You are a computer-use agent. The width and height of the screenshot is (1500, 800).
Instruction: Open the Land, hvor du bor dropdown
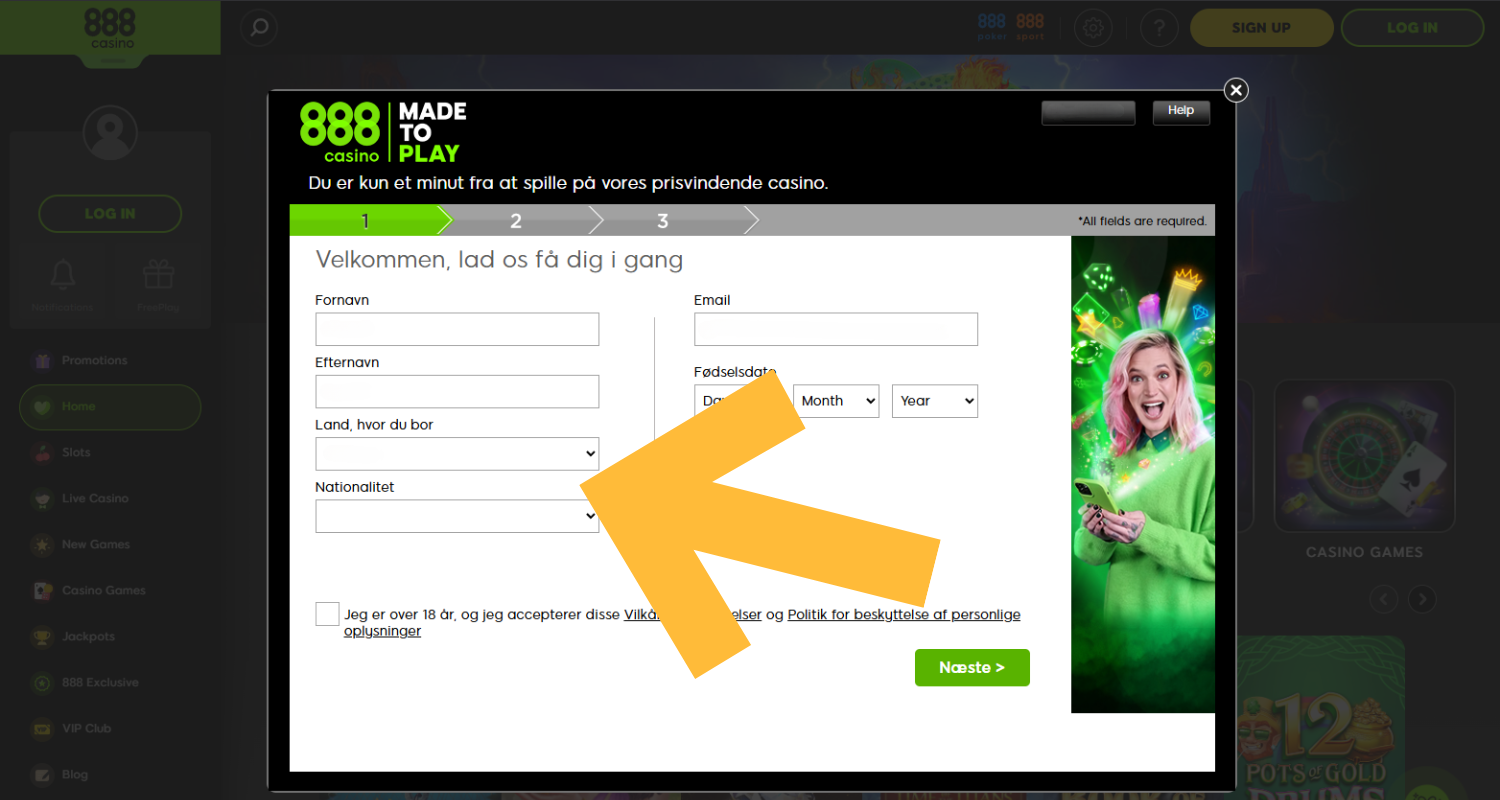coord(457,454)
